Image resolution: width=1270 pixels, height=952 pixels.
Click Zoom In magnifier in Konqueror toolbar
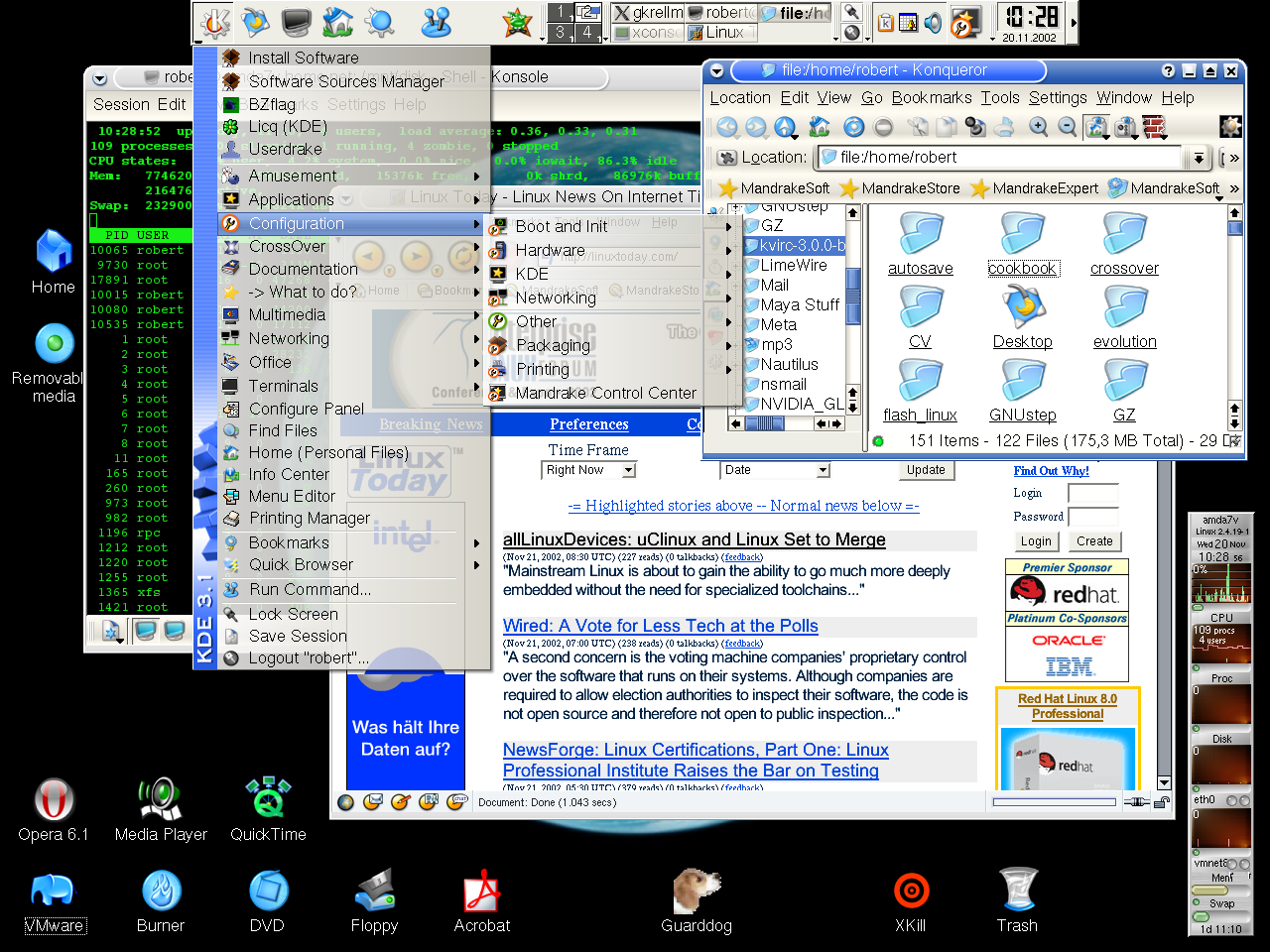[1038, 127]
